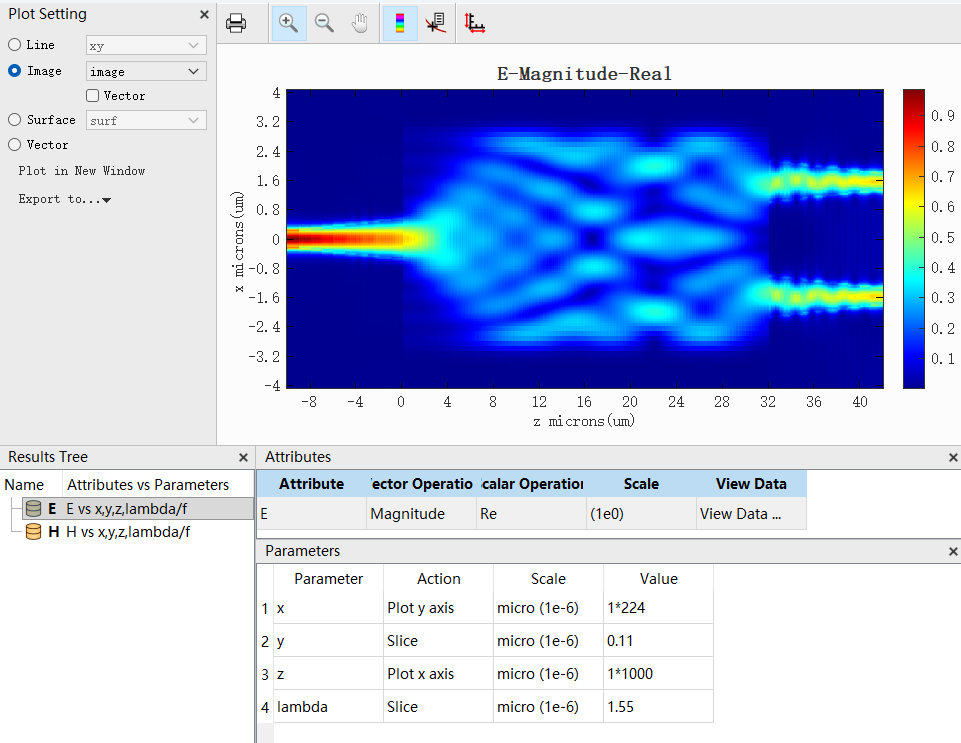The width and height of the screenshot is (961, 743).
Task: Click View Data ... for attribute E
Action: (740, 514)
